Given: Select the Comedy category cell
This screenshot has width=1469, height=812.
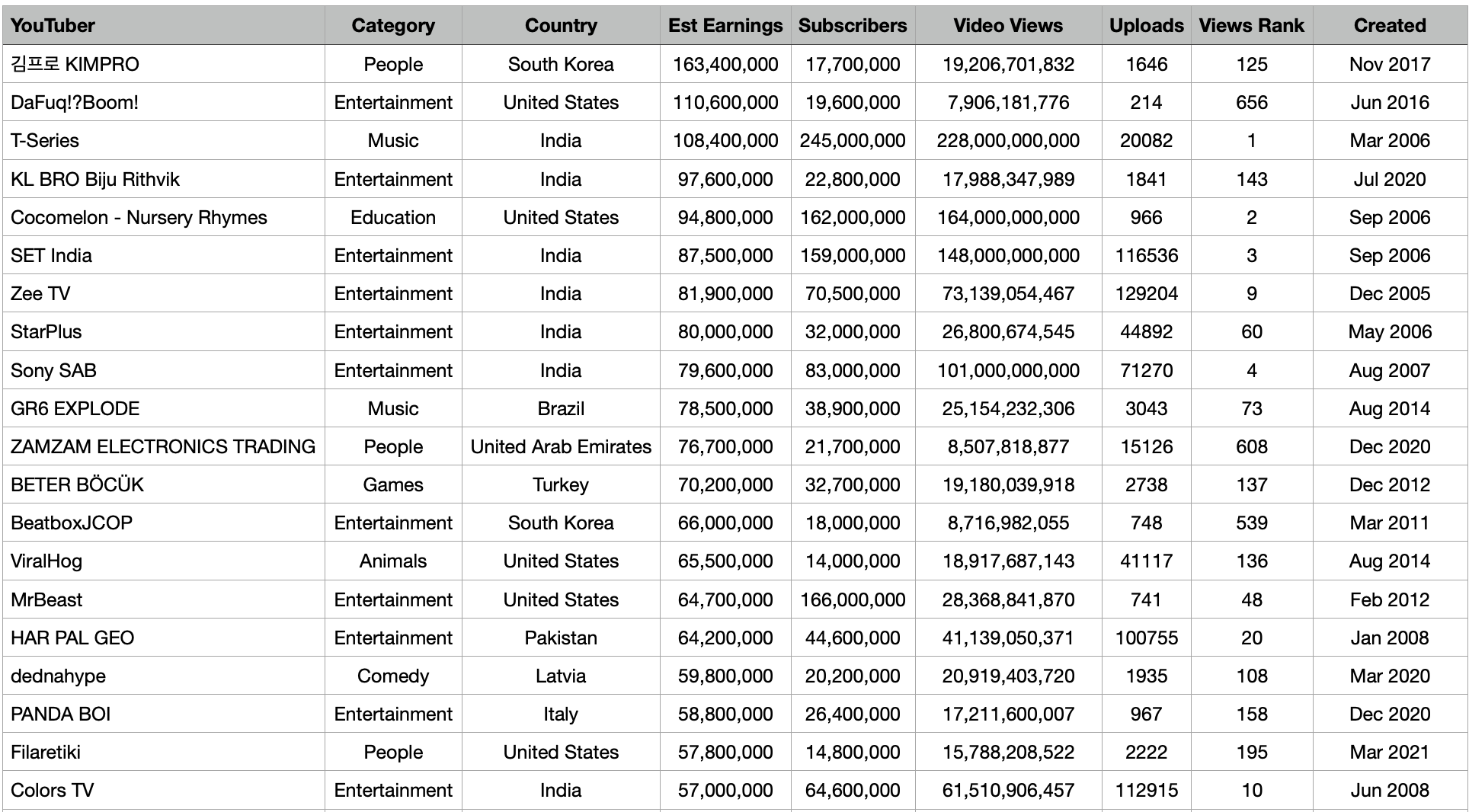Looking at the screenshot, I should tap(393, 676).
